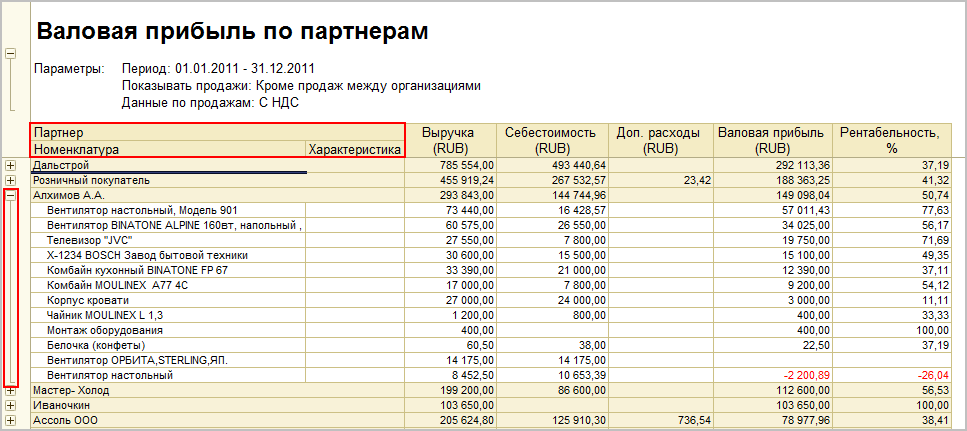
Task: Collapse the report header parameters section
Action: (x=11, y=54)
